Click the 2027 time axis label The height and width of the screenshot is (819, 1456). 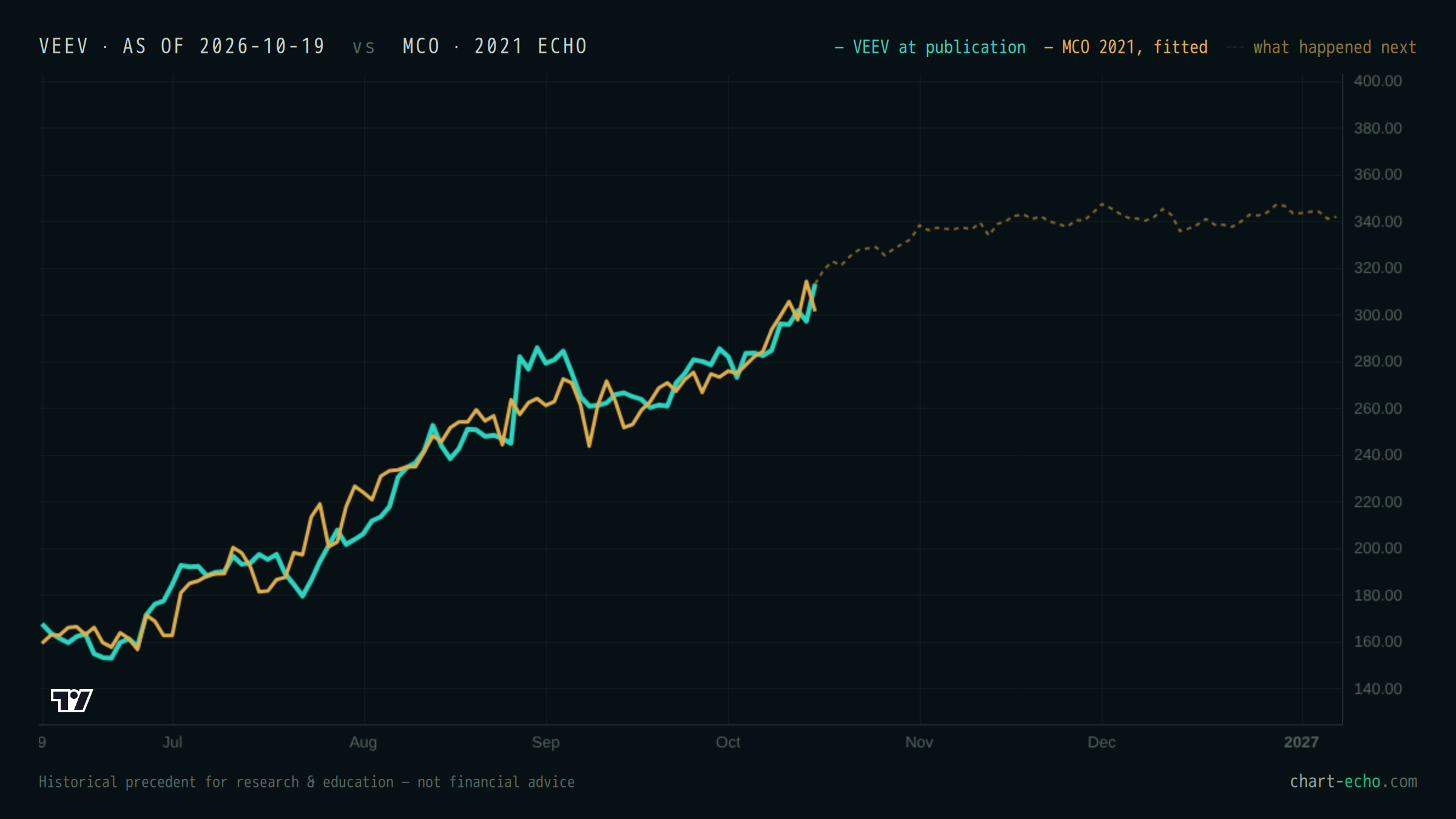tap(1301, 743)
